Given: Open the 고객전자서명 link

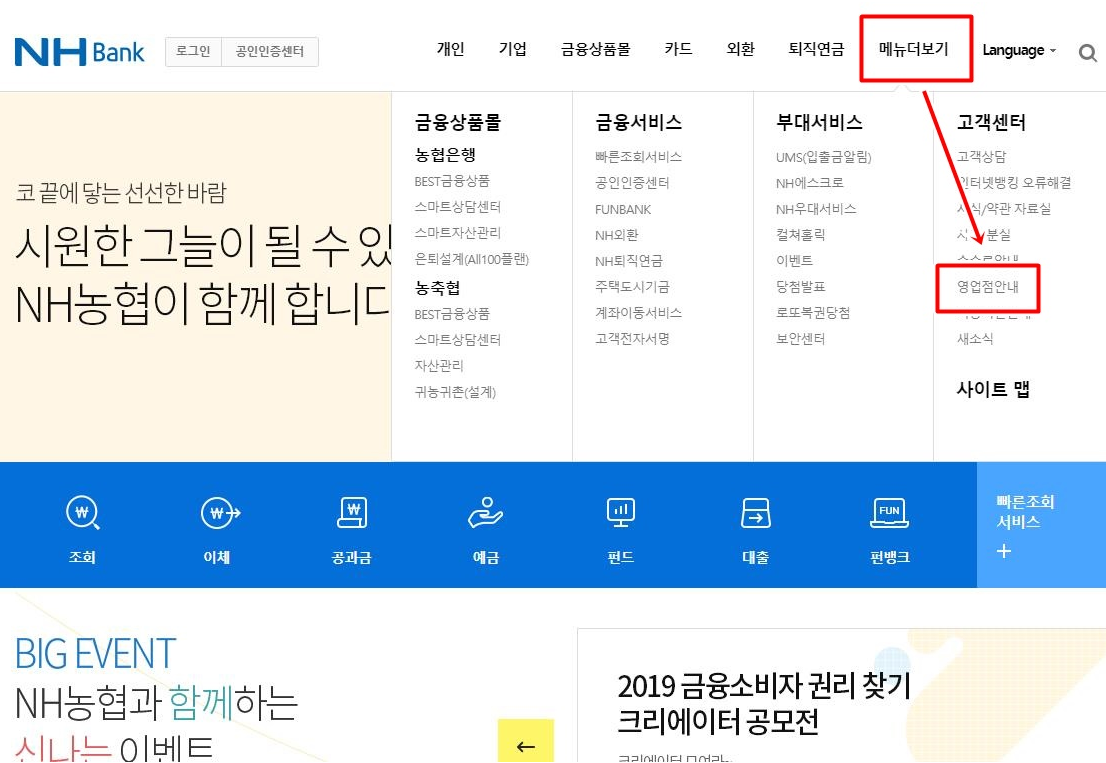Looking at the screenshot, I should point(632,338).
